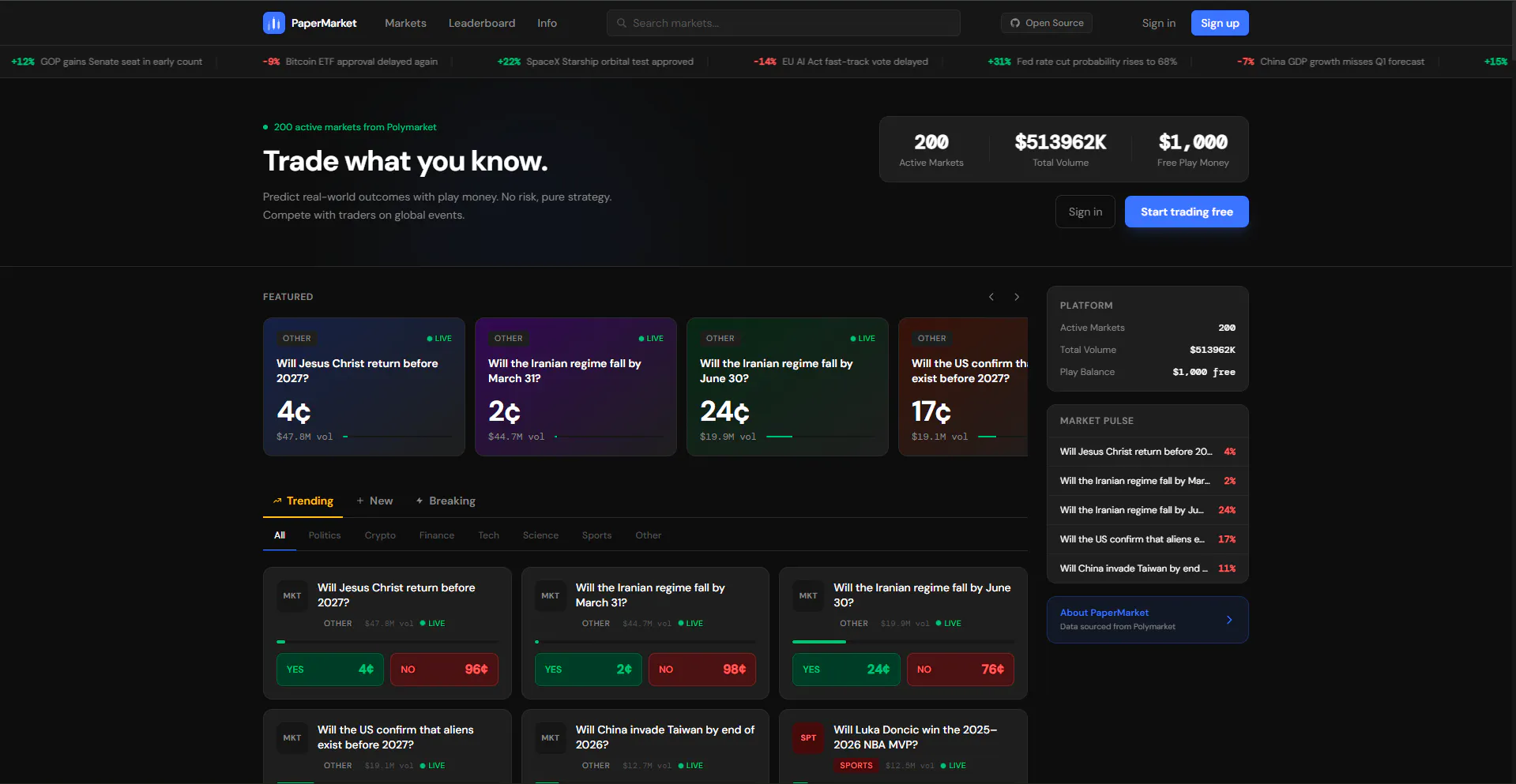Filter markets by Politics
Screen dimensions: 1516x784
pyautogui.click(x=325, y=535)
